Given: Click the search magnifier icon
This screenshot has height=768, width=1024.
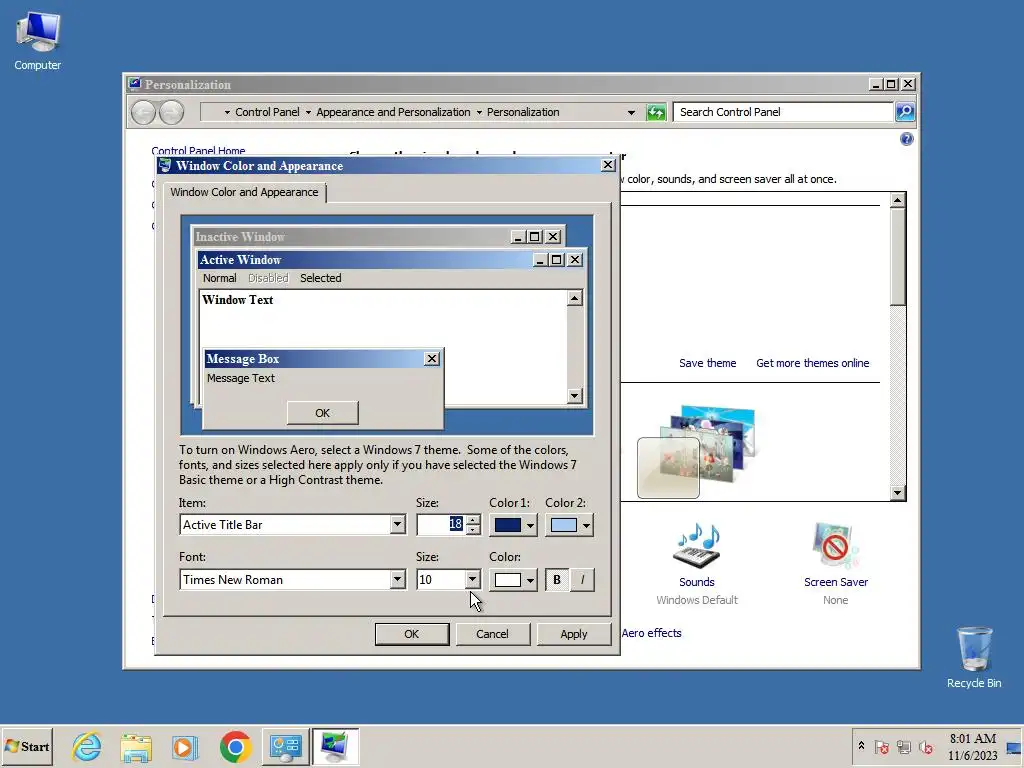Looking at the screenshot, I should (905, 112).
